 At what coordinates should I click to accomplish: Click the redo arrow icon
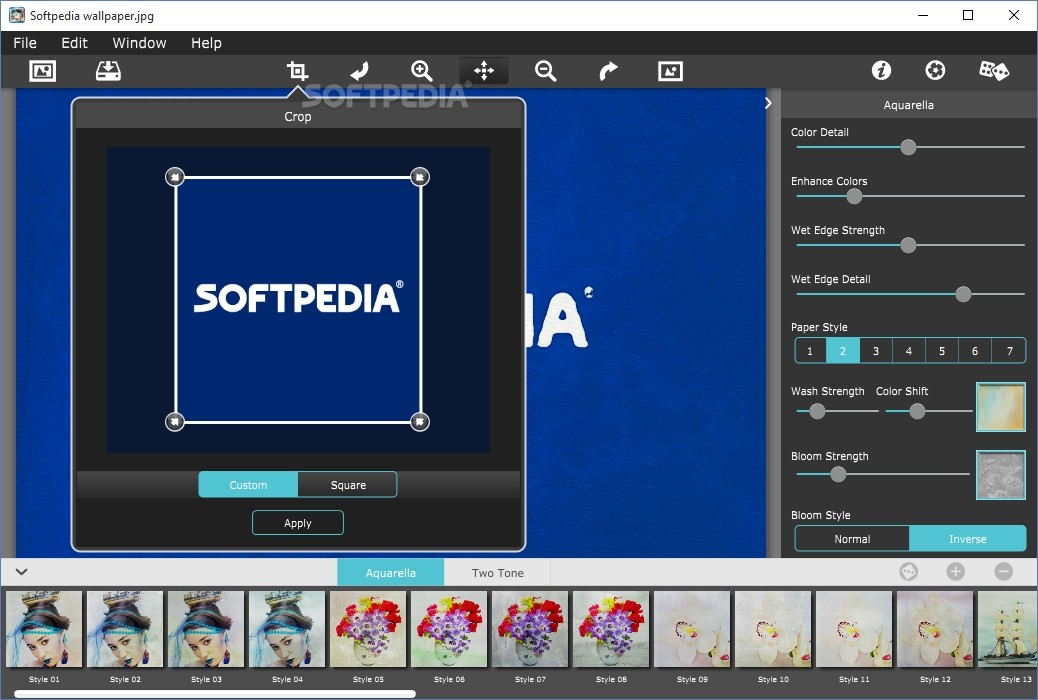point(608,71)
